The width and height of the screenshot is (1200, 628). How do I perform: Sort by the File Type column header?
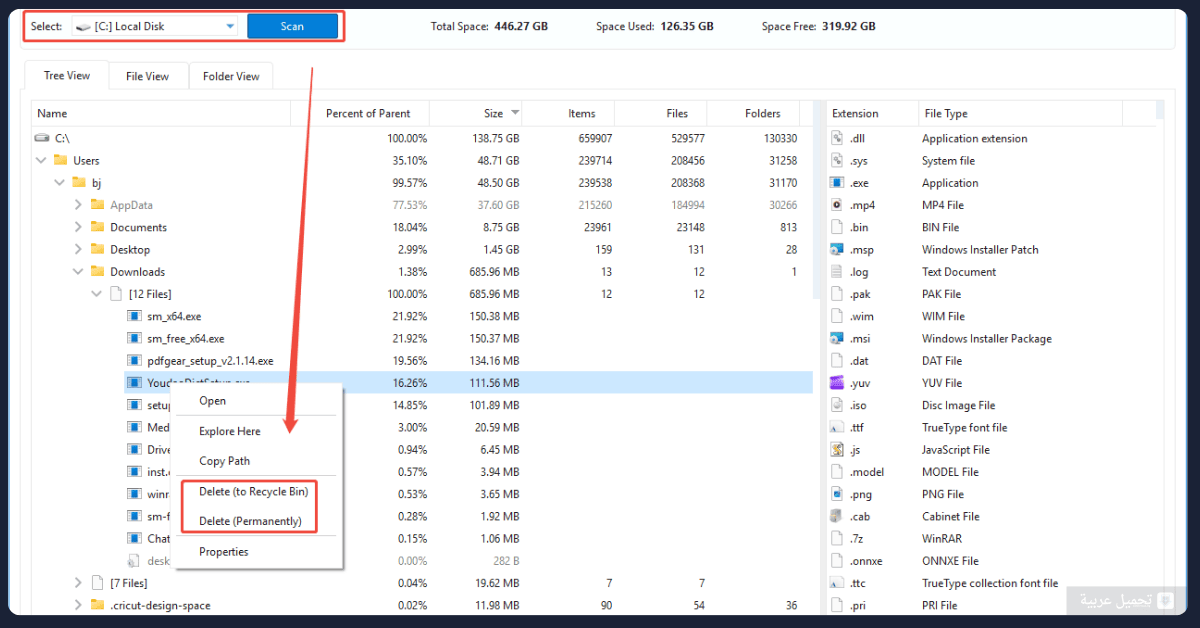1020,113
